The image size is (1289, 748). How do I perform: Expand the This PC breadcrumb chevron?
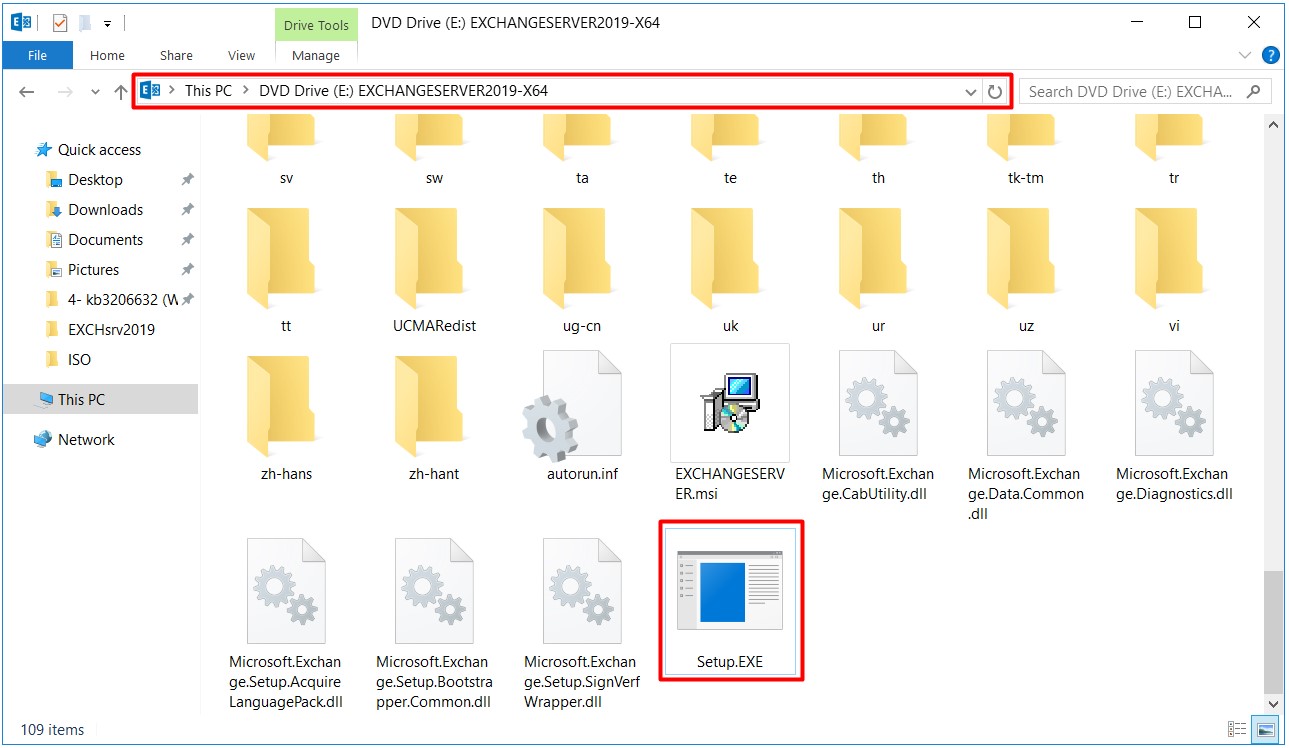(245, 91)
